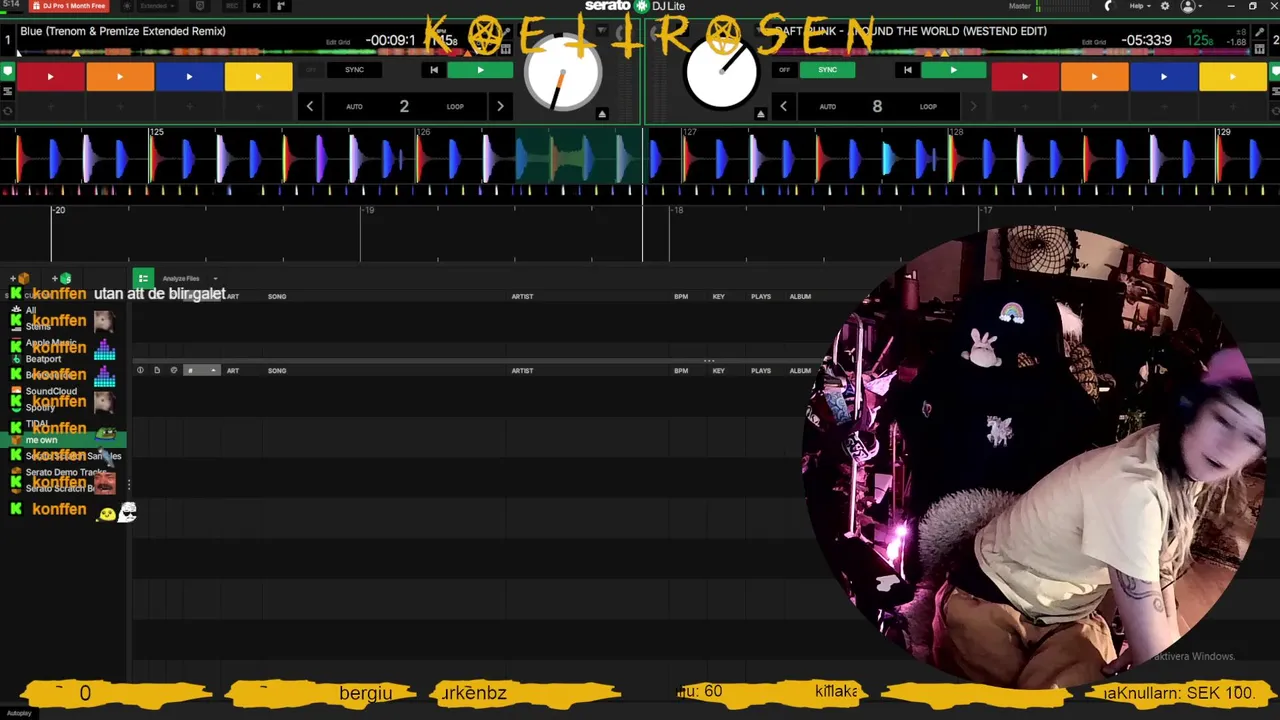Click the DJ Pro 1 Month Free button
Image resolution: width=1280 pixels, height=720 pixels.
pos(69,6)
